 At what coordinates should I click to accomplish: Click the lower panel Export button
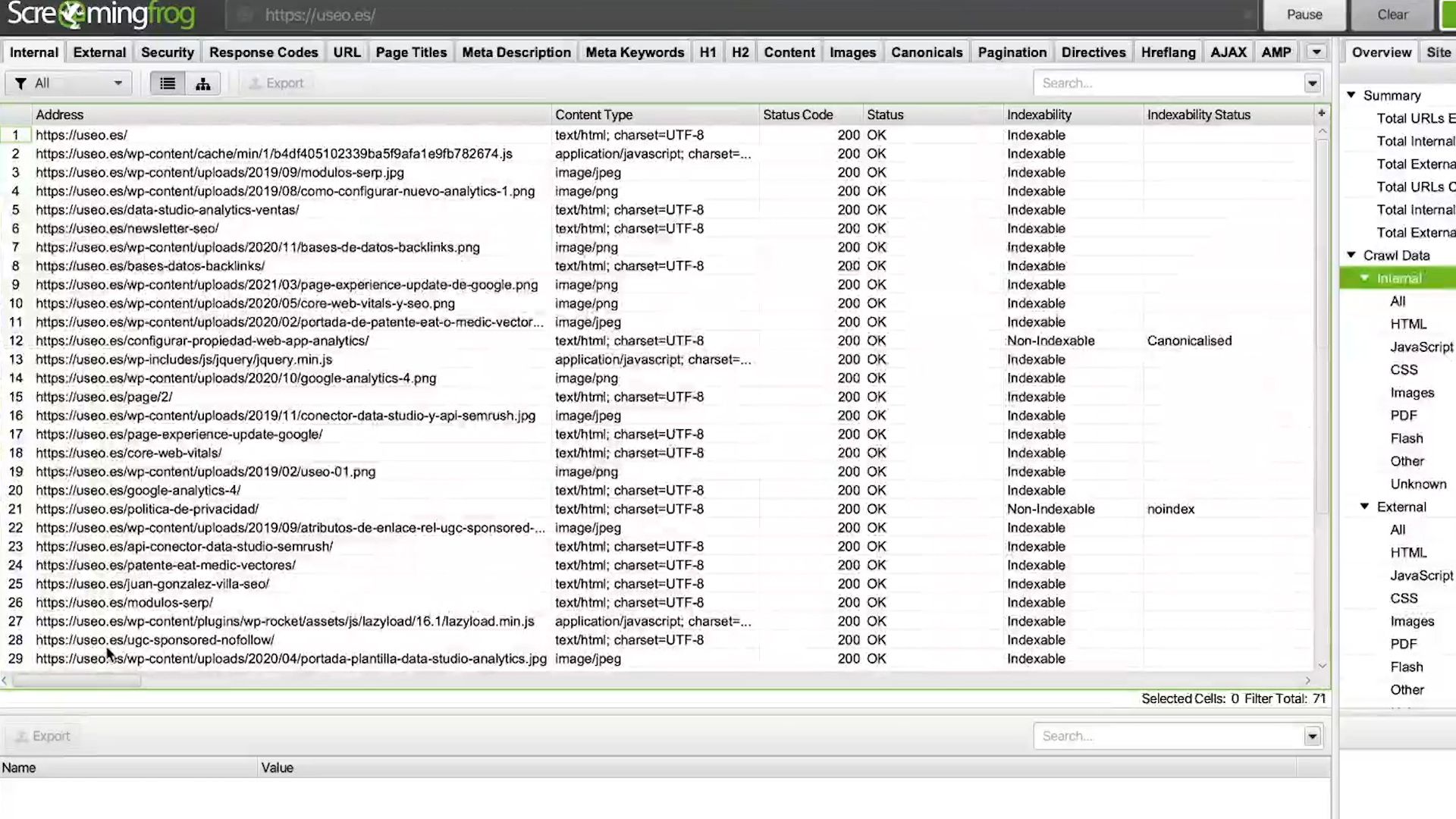(43, 736)
